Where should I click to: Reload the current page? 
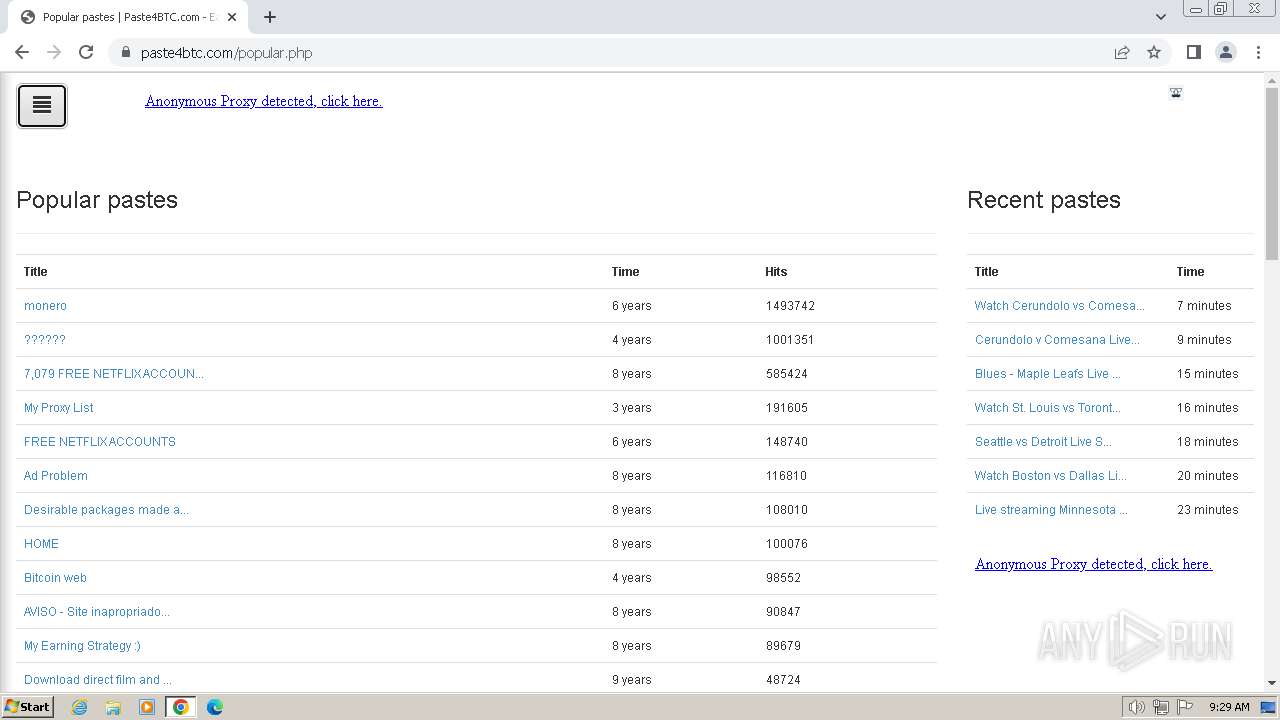[86, 52]
